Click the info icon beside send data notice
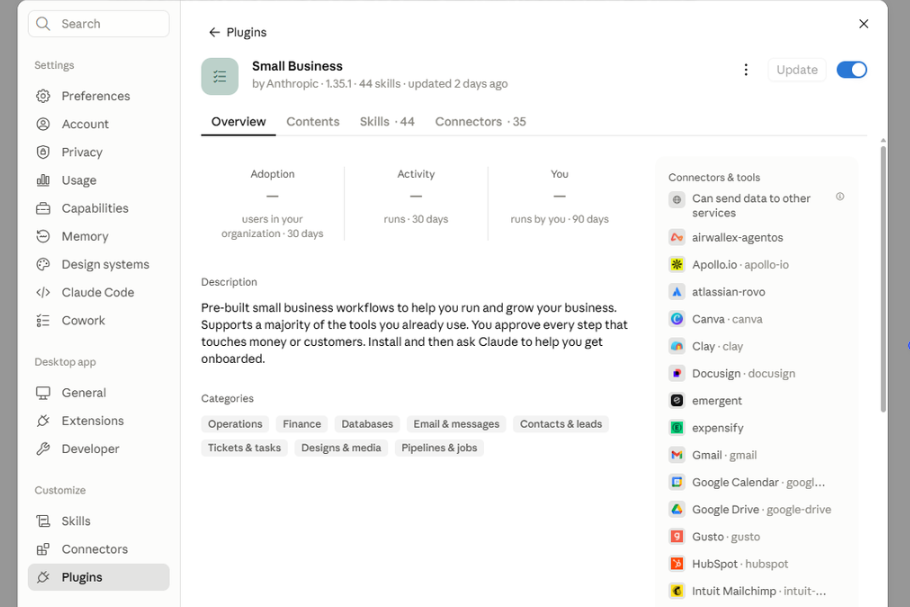The image size is (910, 607). point(840,197)
